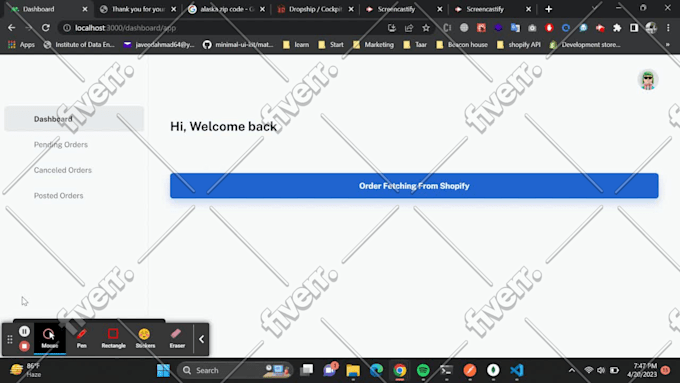This screenshot has height=383, width=680.
Task: Open a new browser tab
Action: point(549,9)
